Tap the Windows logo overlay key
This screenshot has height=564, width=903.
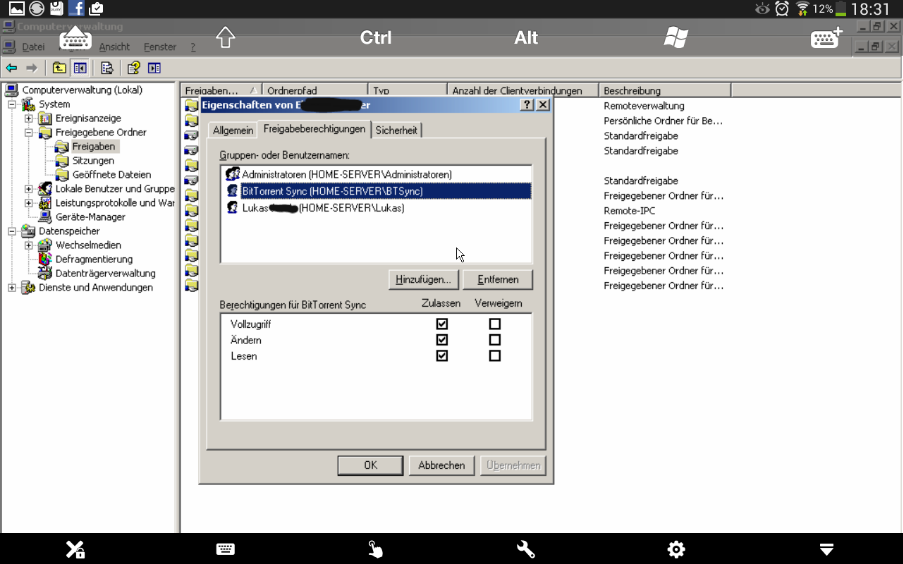(676, 38)
